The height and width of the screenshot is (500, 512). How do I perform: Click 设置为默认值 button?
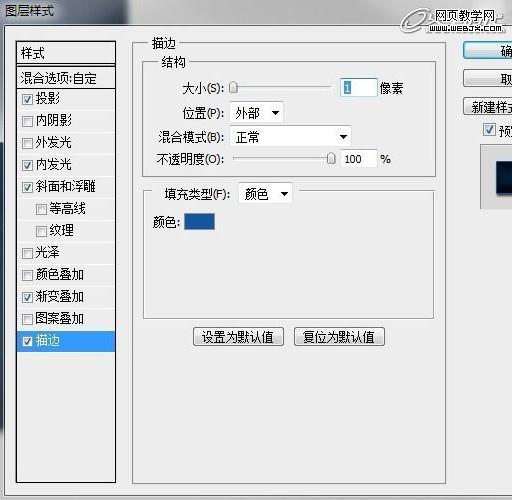pos(238,337)
